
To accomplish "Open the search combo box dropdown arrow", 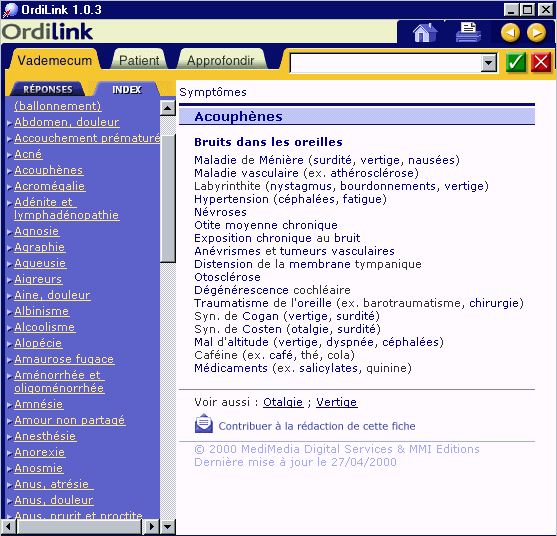I will pyautogui.click(x=489, y=63).
